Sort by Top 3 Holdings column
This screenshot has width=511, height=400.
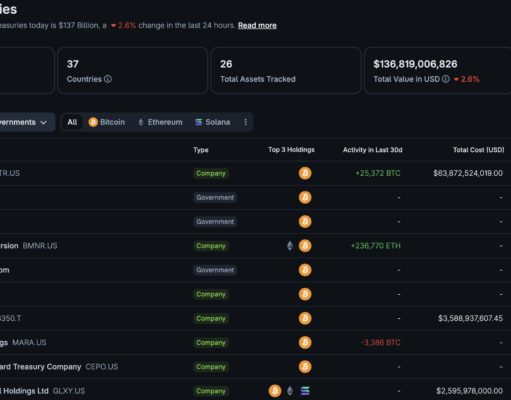click(x=291, y=150)
